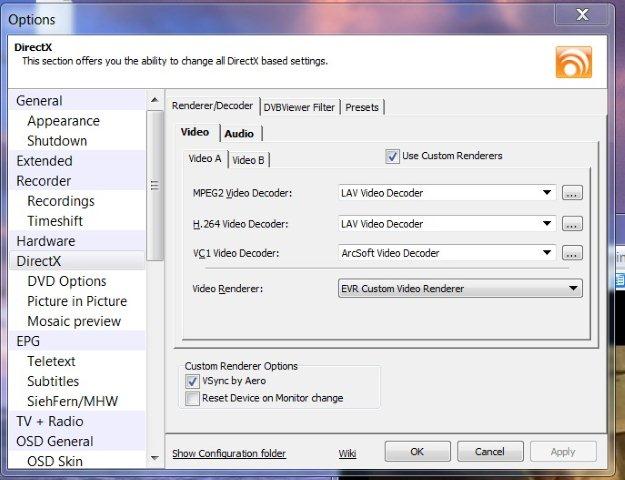Image resolution: width=625 pixels, height=480 pixels.
Task: Switch to the Audio tab
Action: [238, 133]
